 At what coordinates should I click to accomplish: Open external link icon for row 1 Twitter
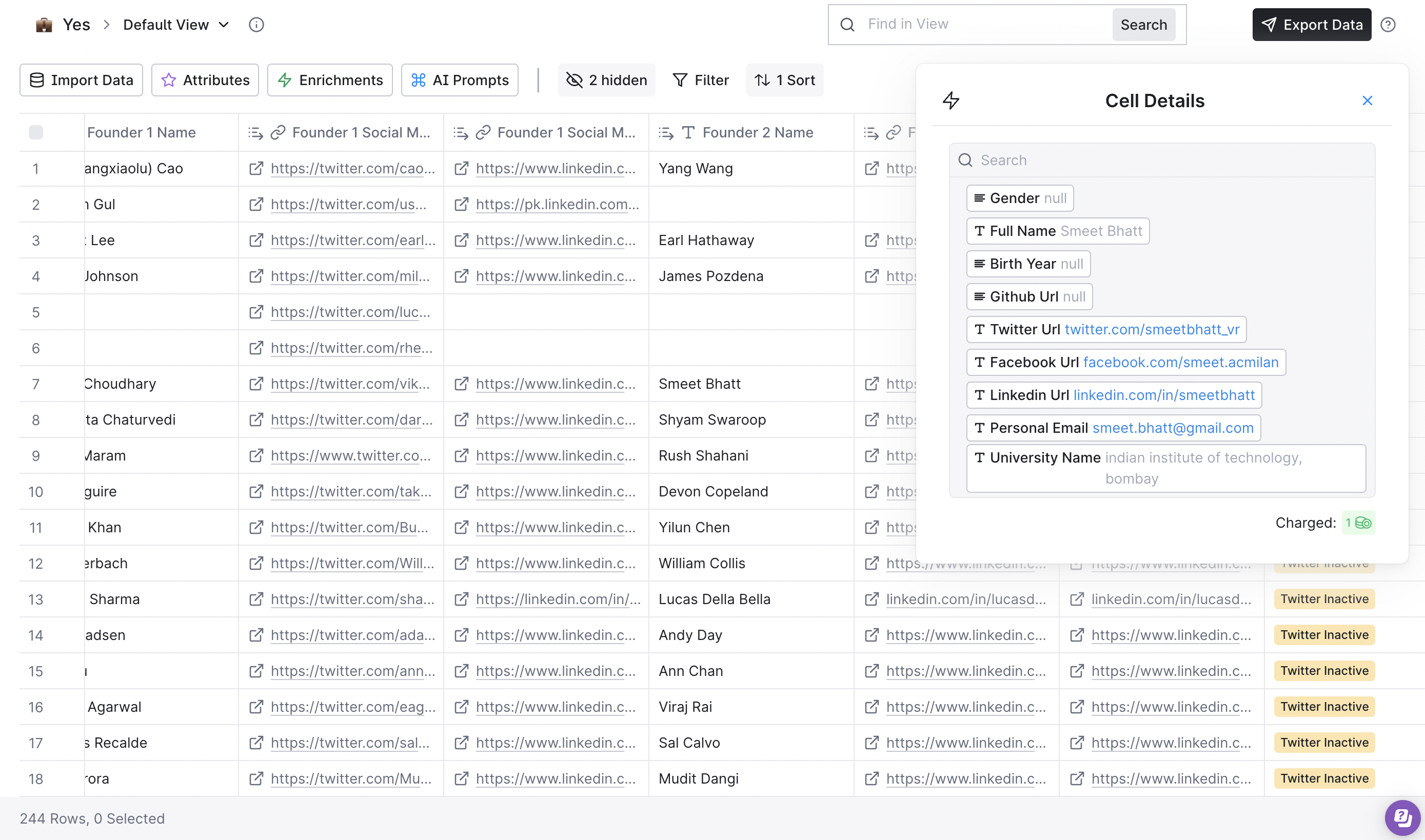tap(256, 169)
